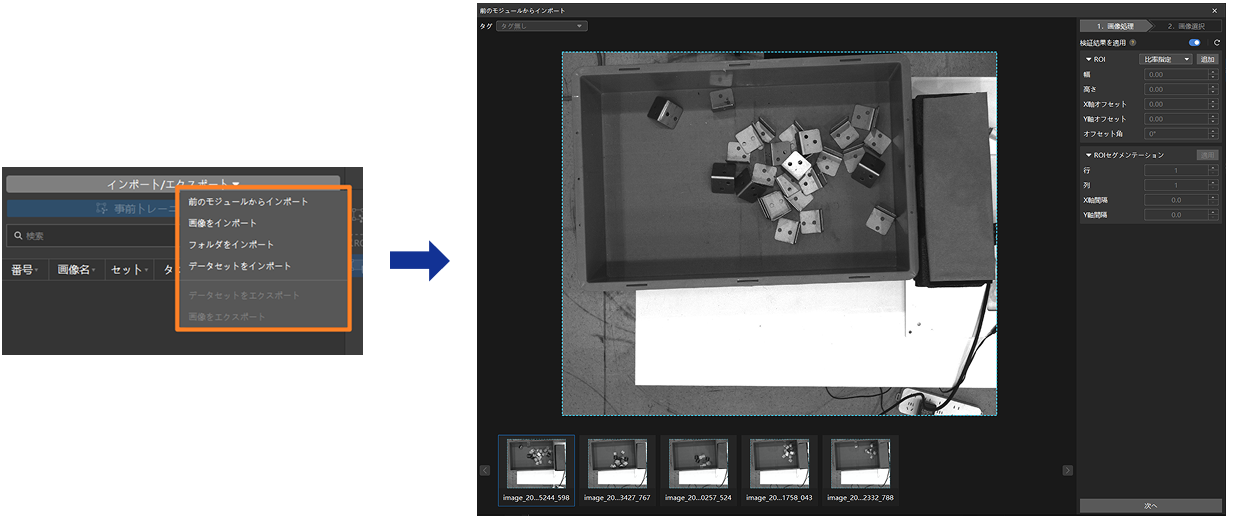The width and height of the screenshot is (1234, 521).
Task: Click the 幅 value field
Action: (1176, 74)
